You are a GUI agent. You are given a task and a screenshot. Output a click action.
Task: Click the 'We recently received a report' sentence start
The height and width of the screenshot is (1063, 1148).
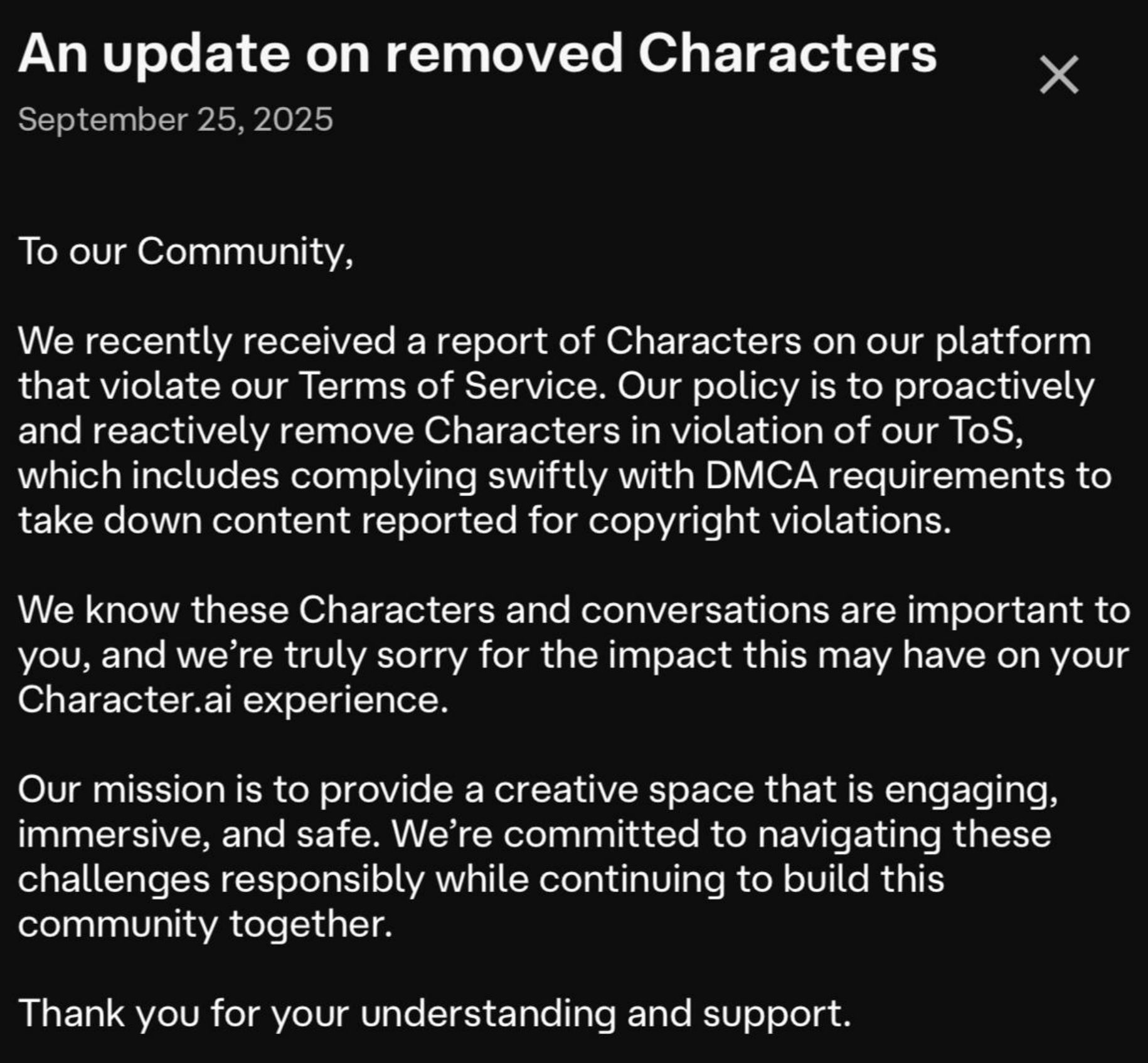(207, 341)
